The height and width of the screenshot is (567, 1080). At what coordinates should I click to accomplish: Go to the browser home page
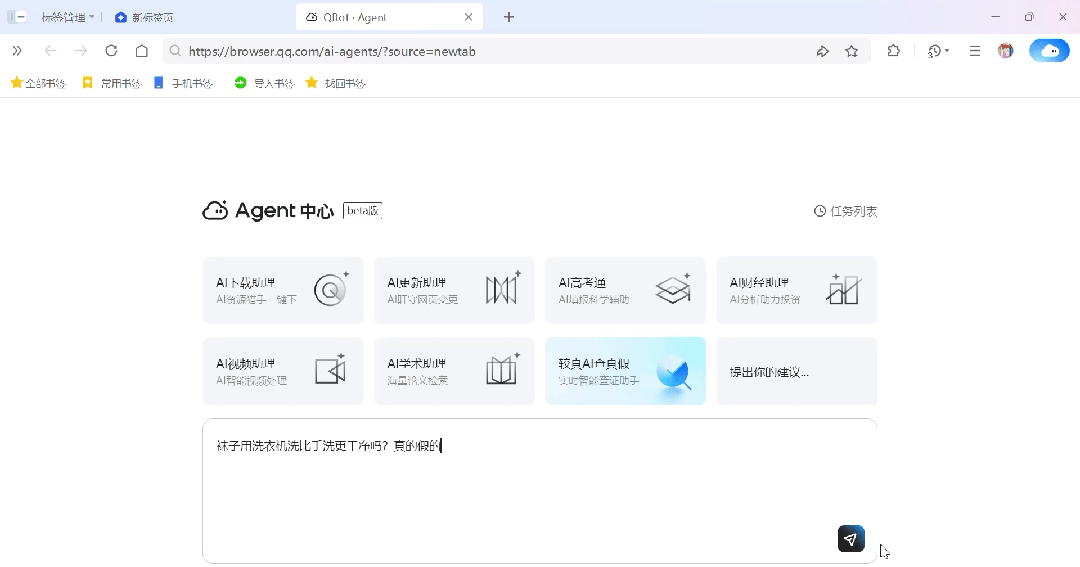click(x=142, y=51)
